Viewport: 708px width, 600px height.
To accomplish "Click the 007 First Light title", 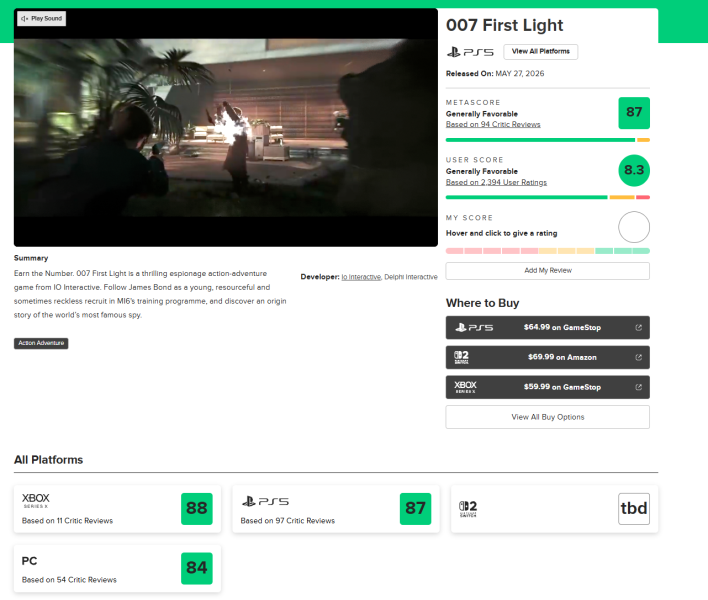I will [504, 25].
